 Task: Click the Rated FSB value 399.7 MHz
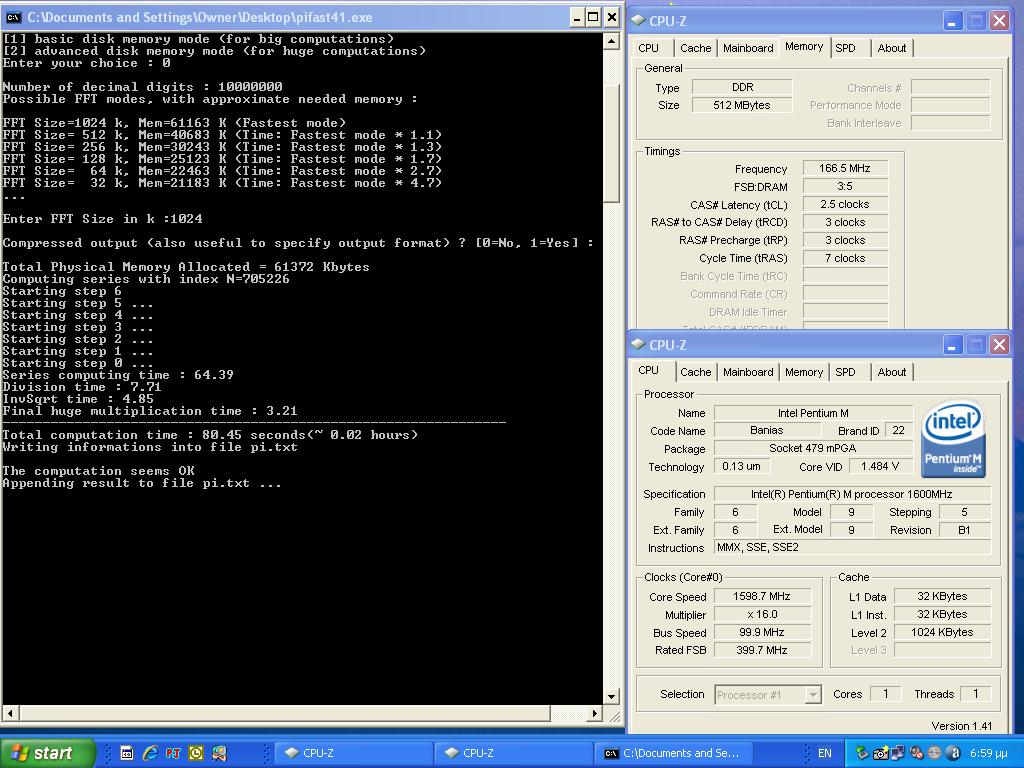coord(762,650)
